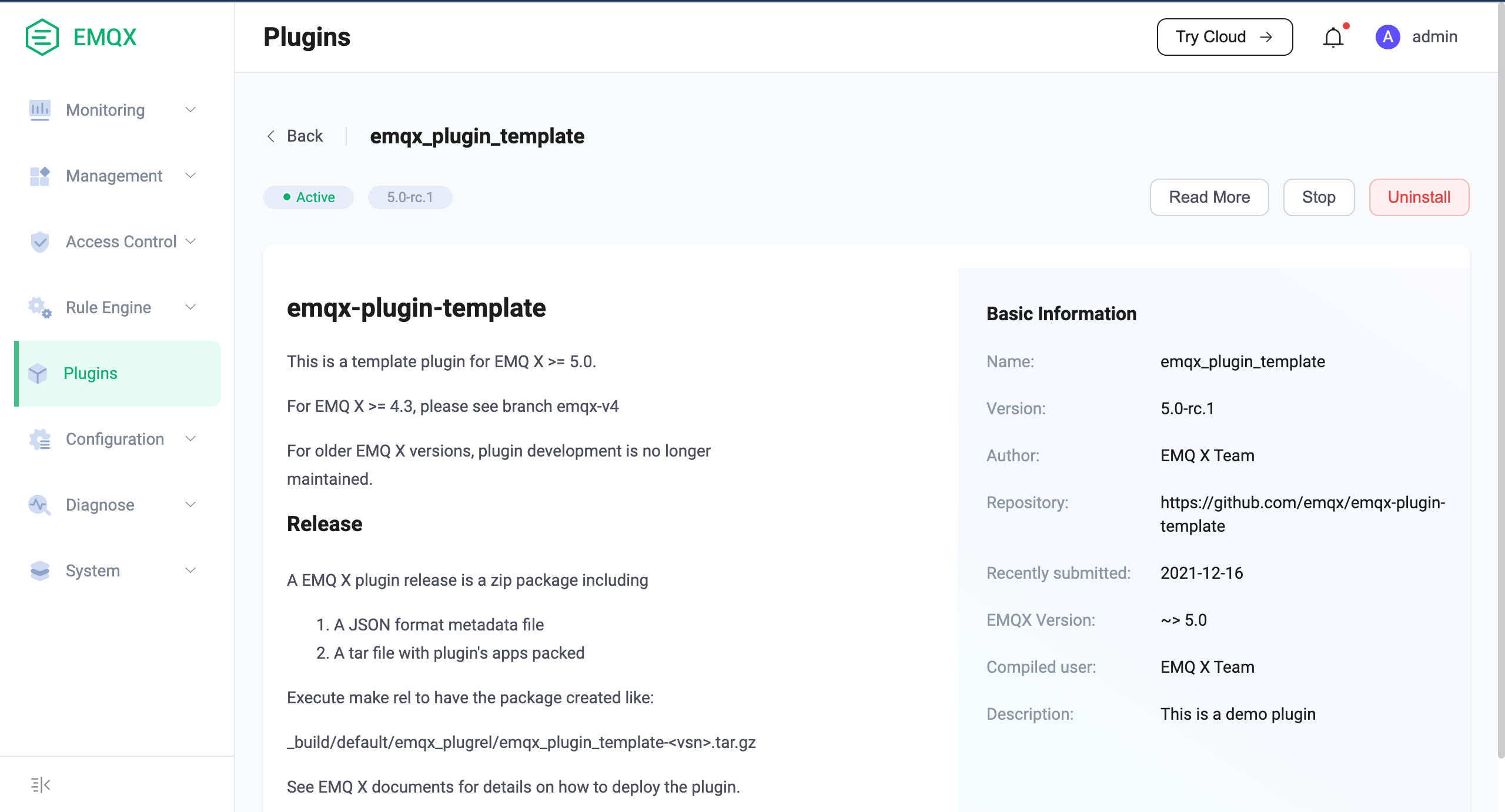The width and height of the screenshot is (1505, 812).
Task: Click the 5.0-rc.1 version tag
Action: point(410,197)
